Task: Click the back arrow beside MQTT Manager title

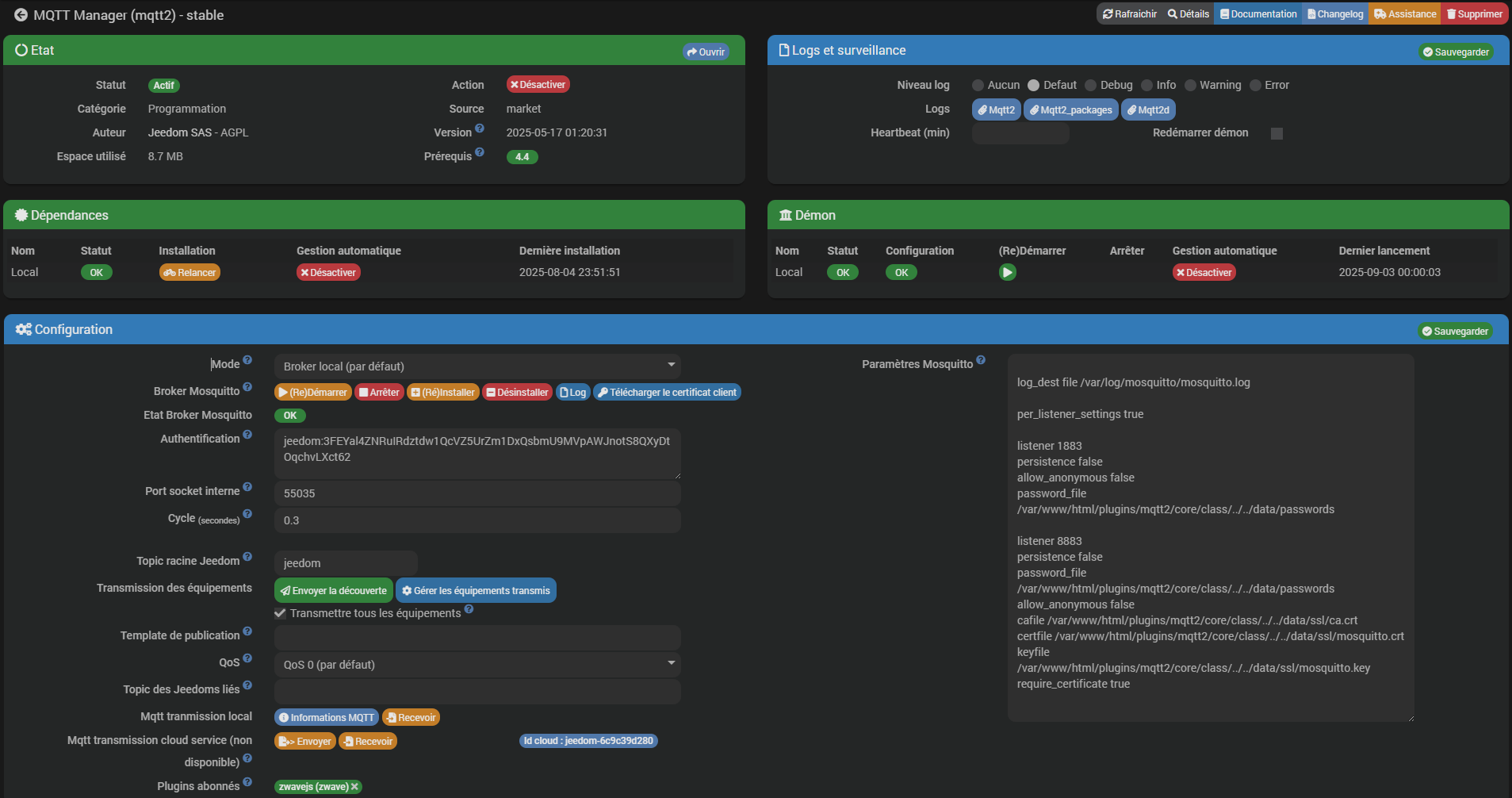Action: click(x=21, y=15)
